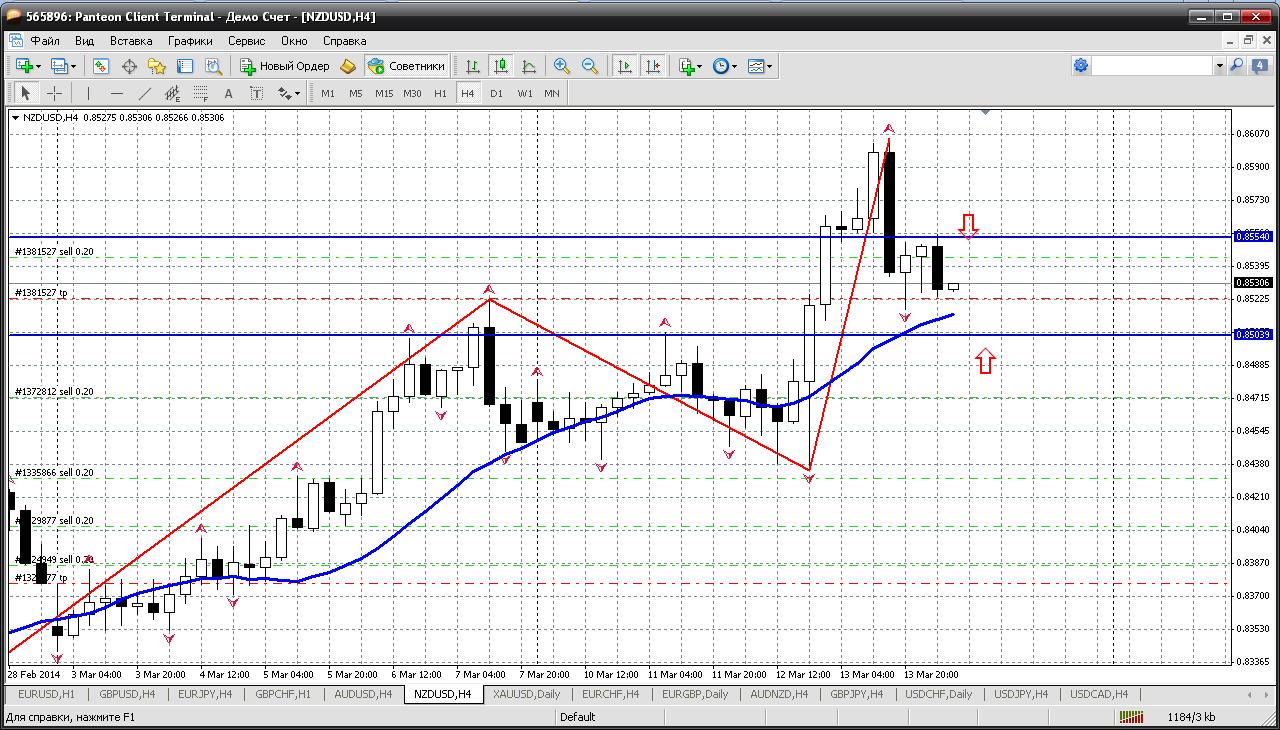The width and height of the screenshot is (1280, 730).
Task: Open the Вставка menu
Action: [x=131, y=41]
